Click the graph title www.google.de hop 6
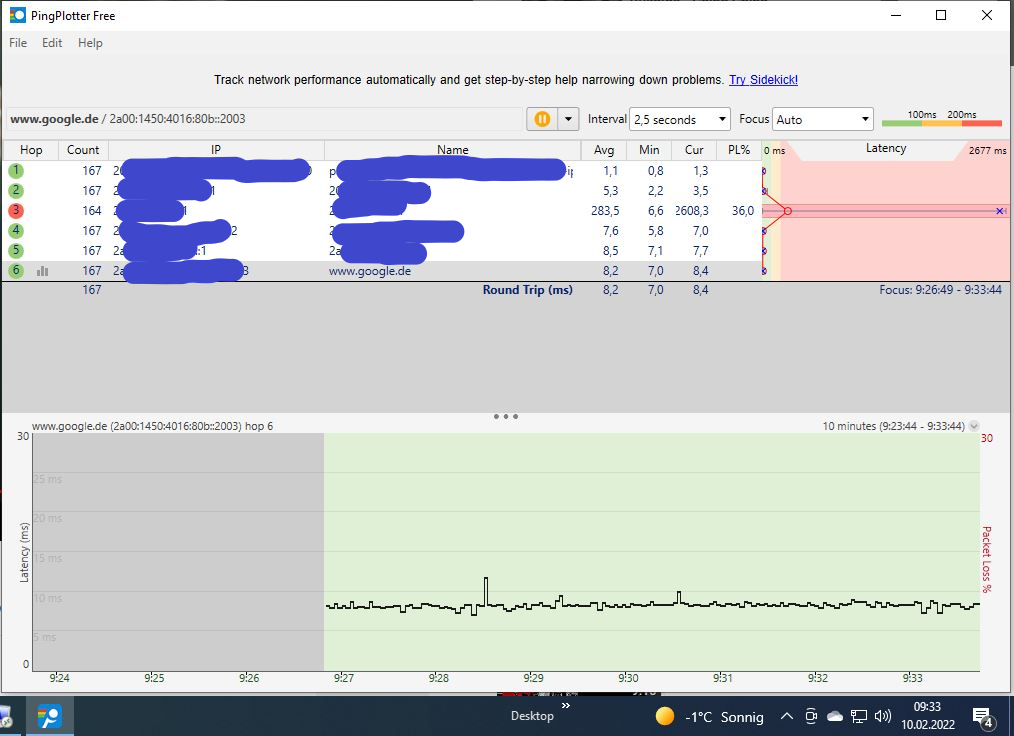This screenshot has height=736, width=1014. click(153, 426)
